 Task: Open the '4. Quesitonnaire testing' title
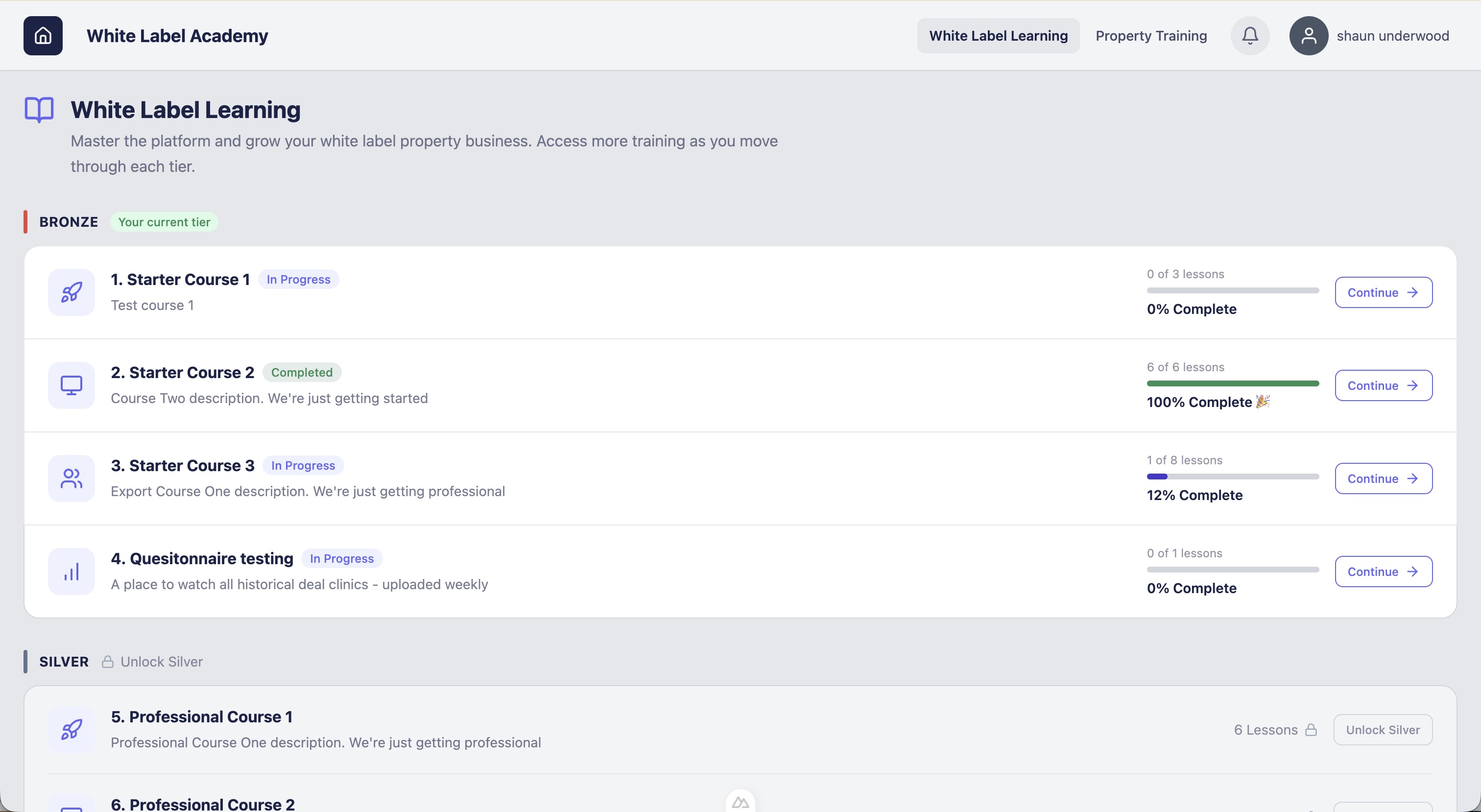point(202,559)
